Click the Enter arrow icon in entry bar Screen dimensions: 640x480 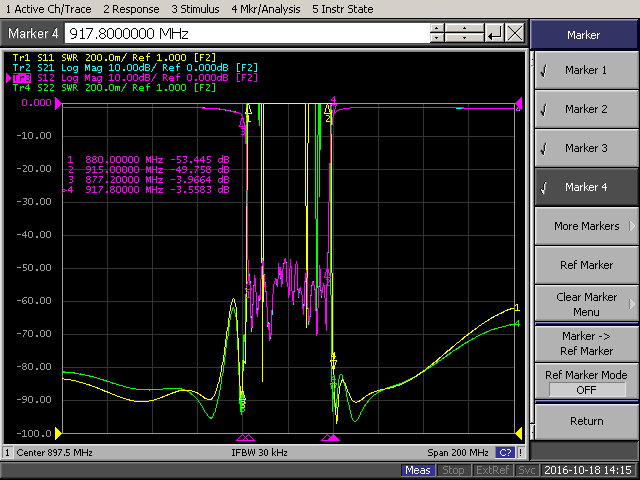point(494,33)
